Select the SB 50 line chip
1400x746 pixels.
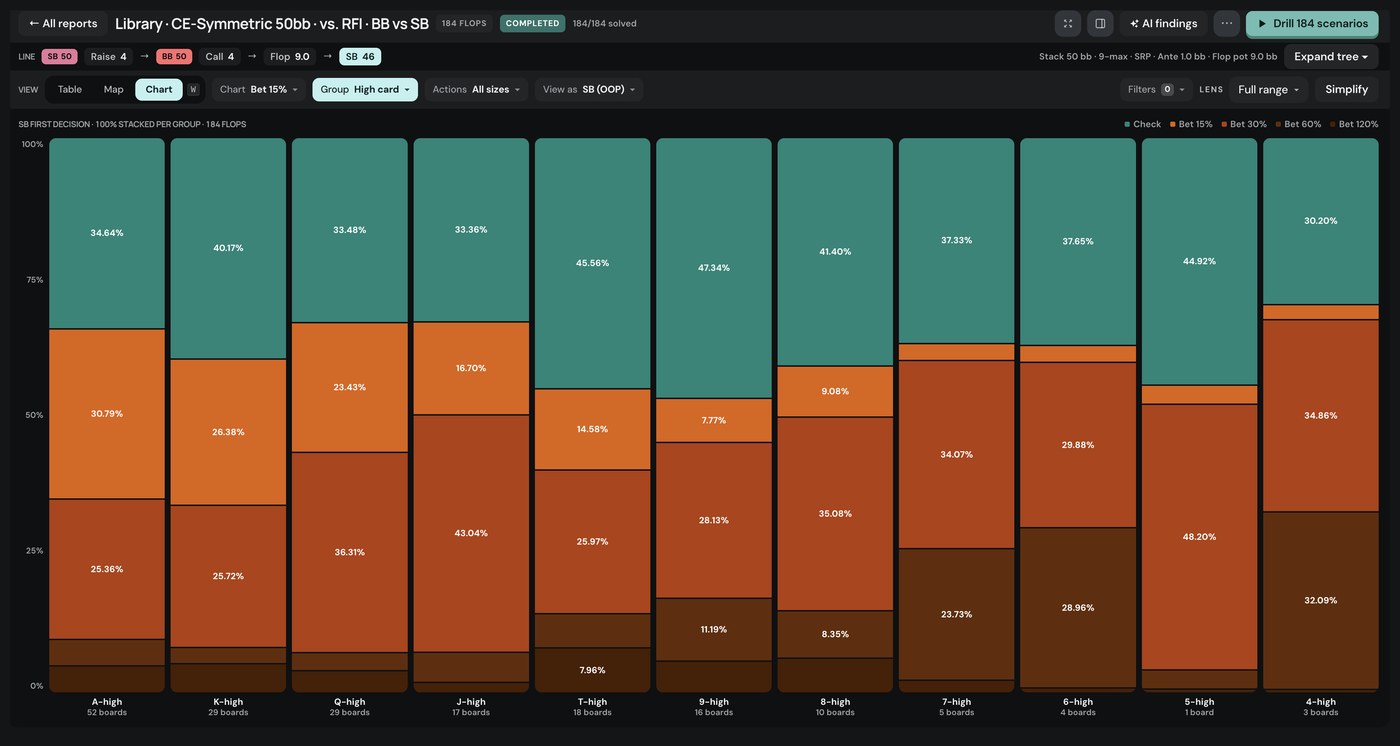[59, 57]
